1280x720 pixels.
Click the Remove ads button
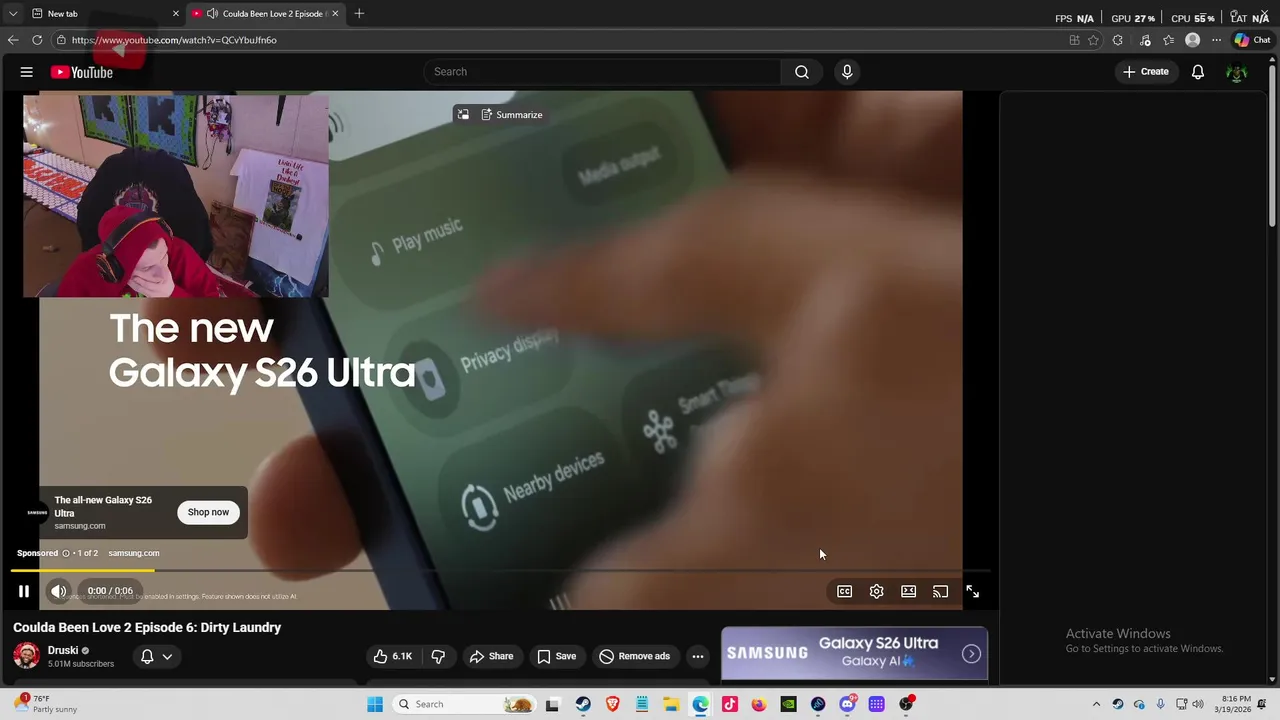click(x=635, y=656)
